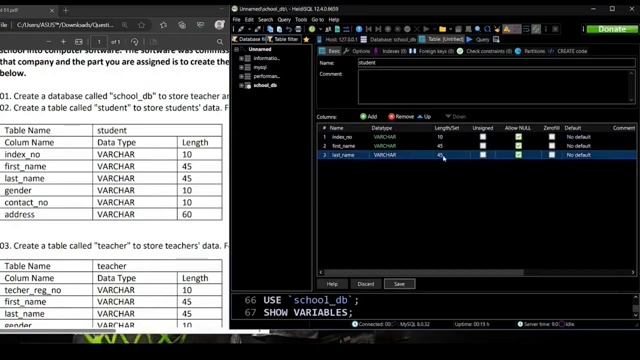Open a new browser tab with plus icon
Screen dimensions: 640x360
(x=66, y=10)
